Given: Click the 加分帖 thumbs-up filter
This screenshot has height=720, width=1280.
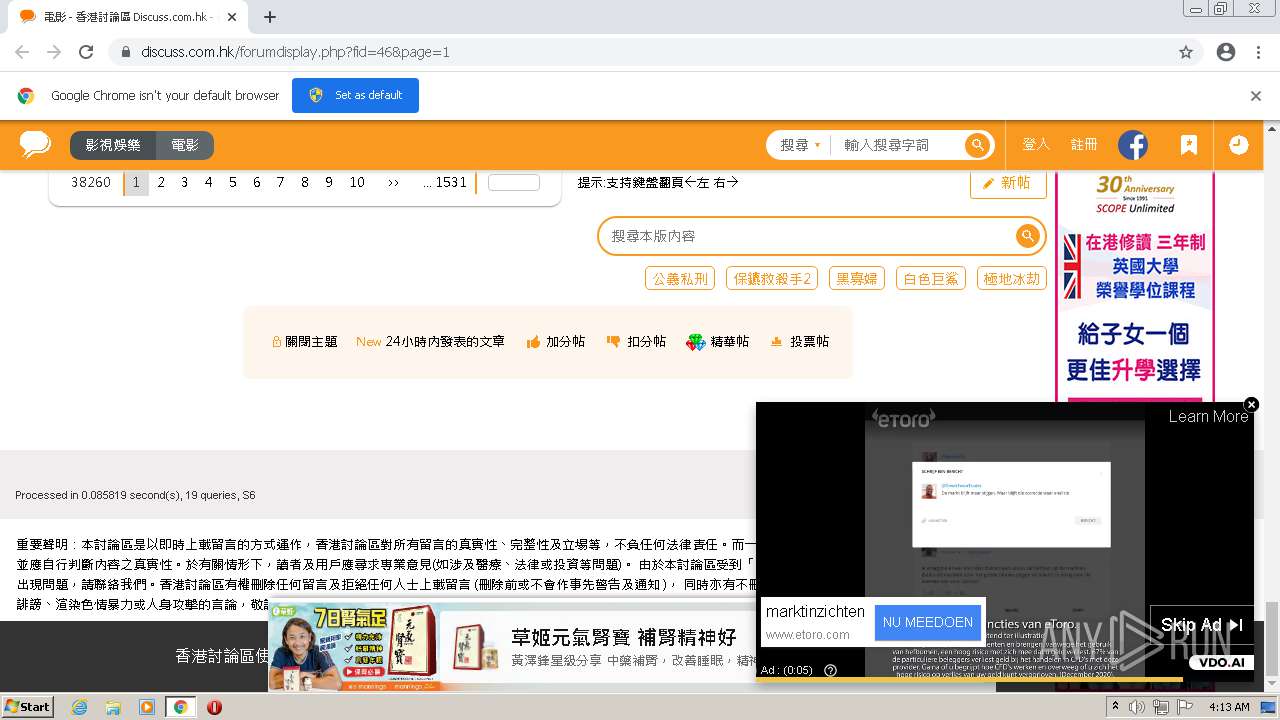Looking at the screenshot, I should 555,342.
